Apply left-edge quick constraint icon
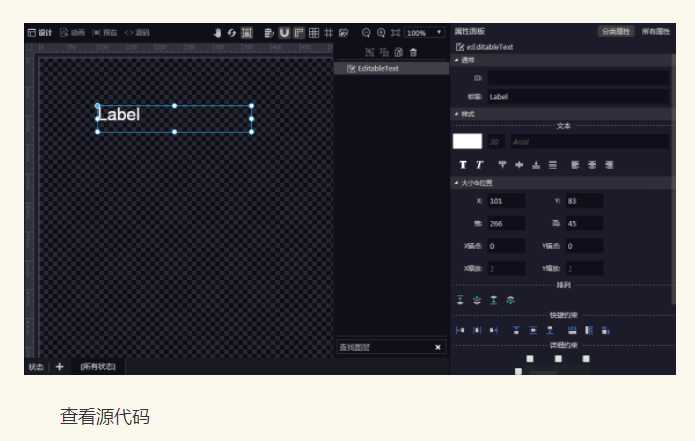 (460, 330)
